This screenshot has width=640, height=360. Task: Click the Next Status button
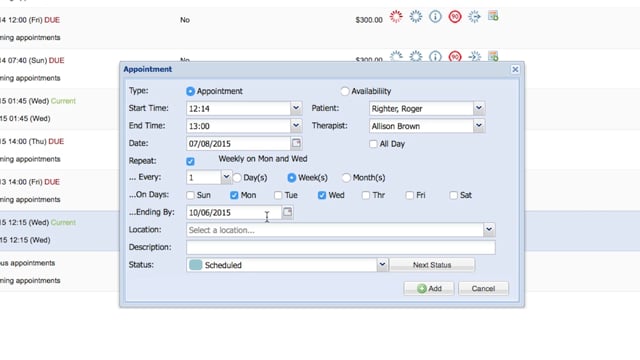pyautogui.click(x=432, y=265)
